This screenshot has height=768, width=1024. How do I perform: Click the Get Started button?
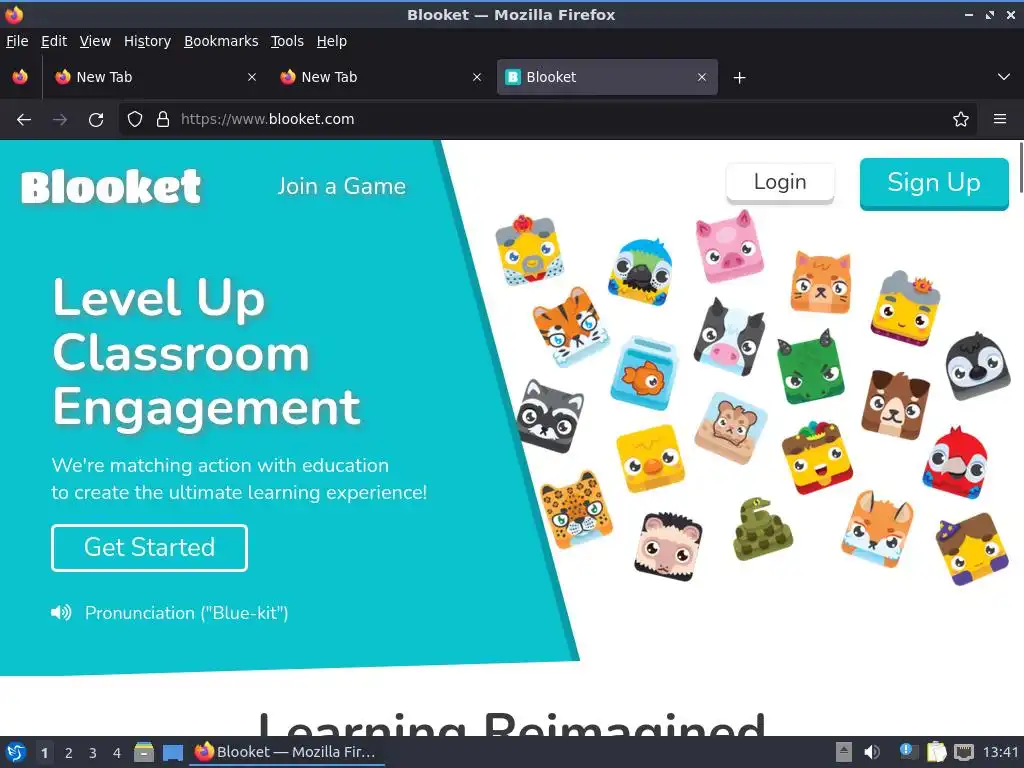pos(150,548)
